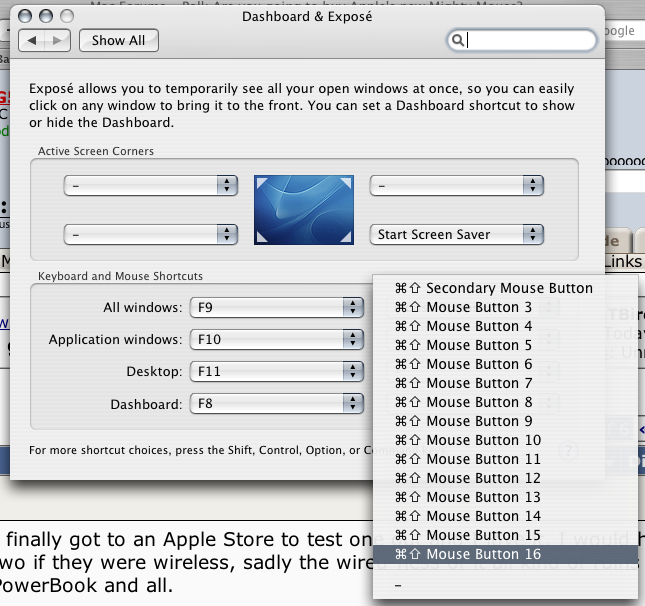The image size is (645, 606).
Task: Click the magnifying glass search icon
Action: pos(457,40)
